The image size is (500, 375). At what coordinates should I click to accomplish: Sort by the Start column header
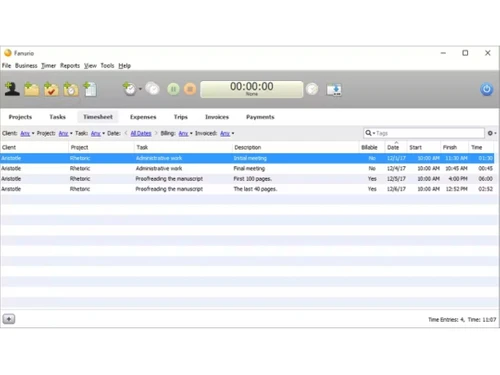tap(423, 147)
